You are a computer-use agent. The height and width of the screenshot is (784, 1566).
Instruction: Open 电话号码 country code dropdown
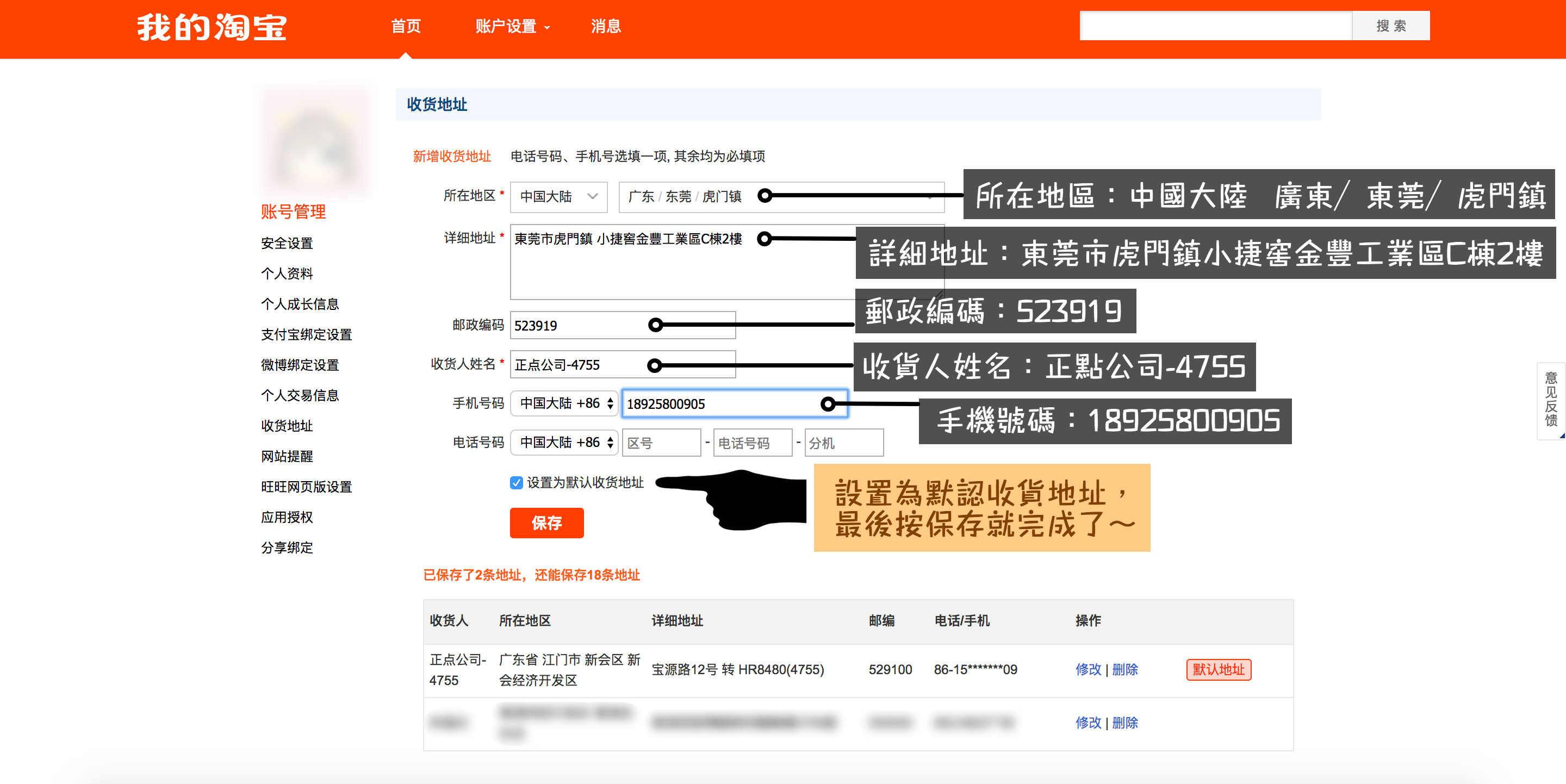pos(564,443)
